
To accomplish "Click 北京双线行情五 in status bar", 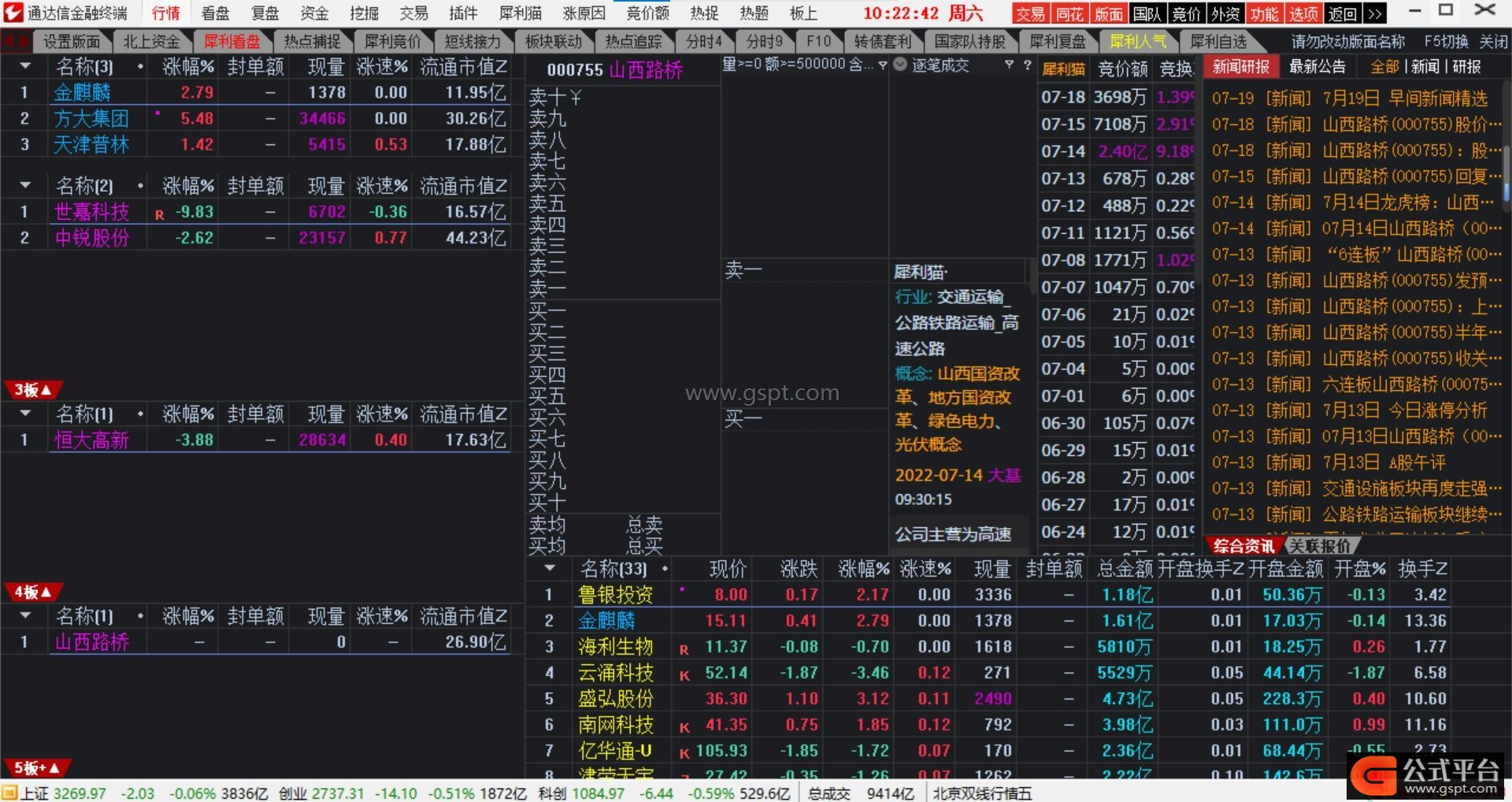I will click(x=982, y=793).
